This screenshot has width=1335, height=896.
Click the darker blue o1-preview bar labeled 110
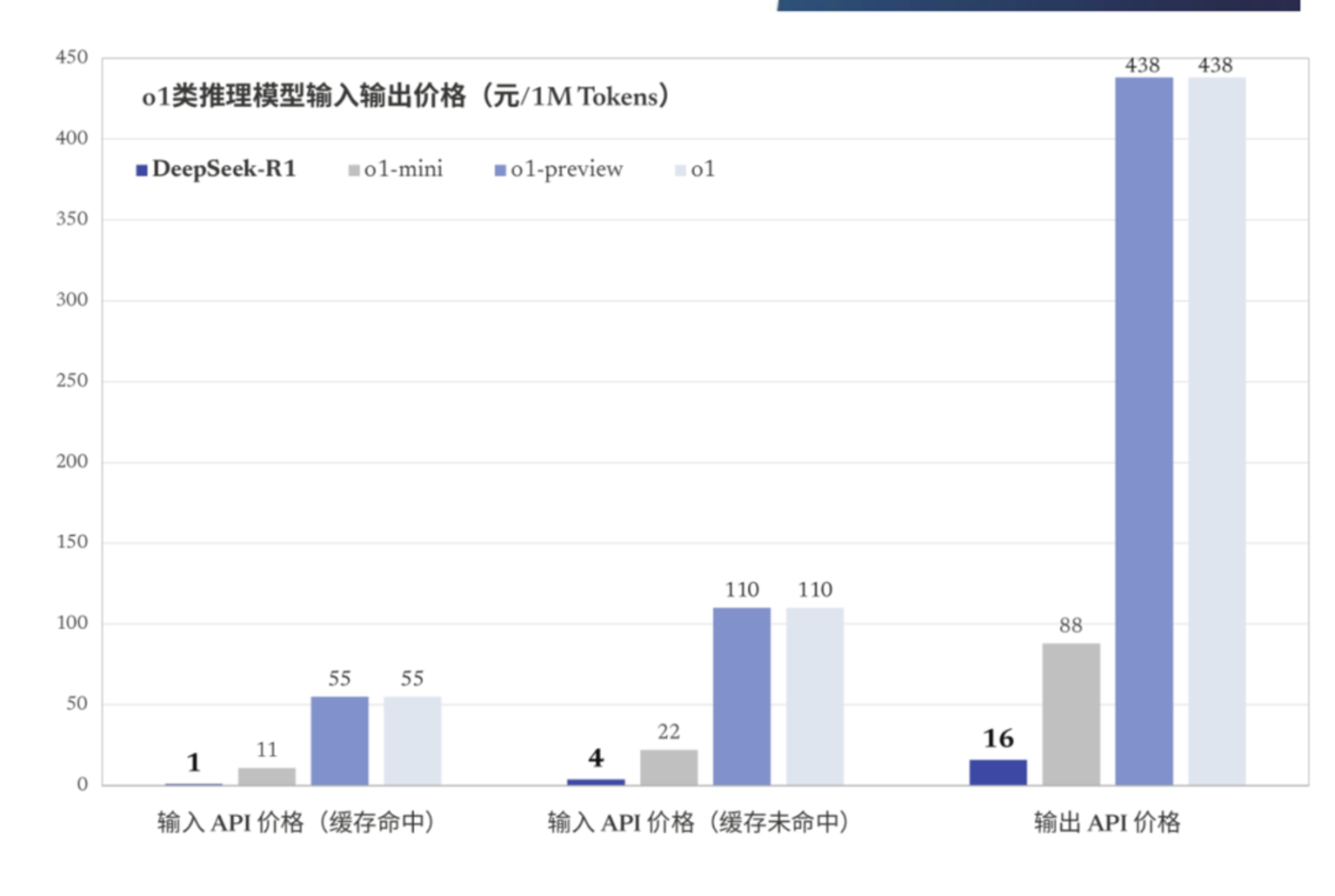[741, 696]
